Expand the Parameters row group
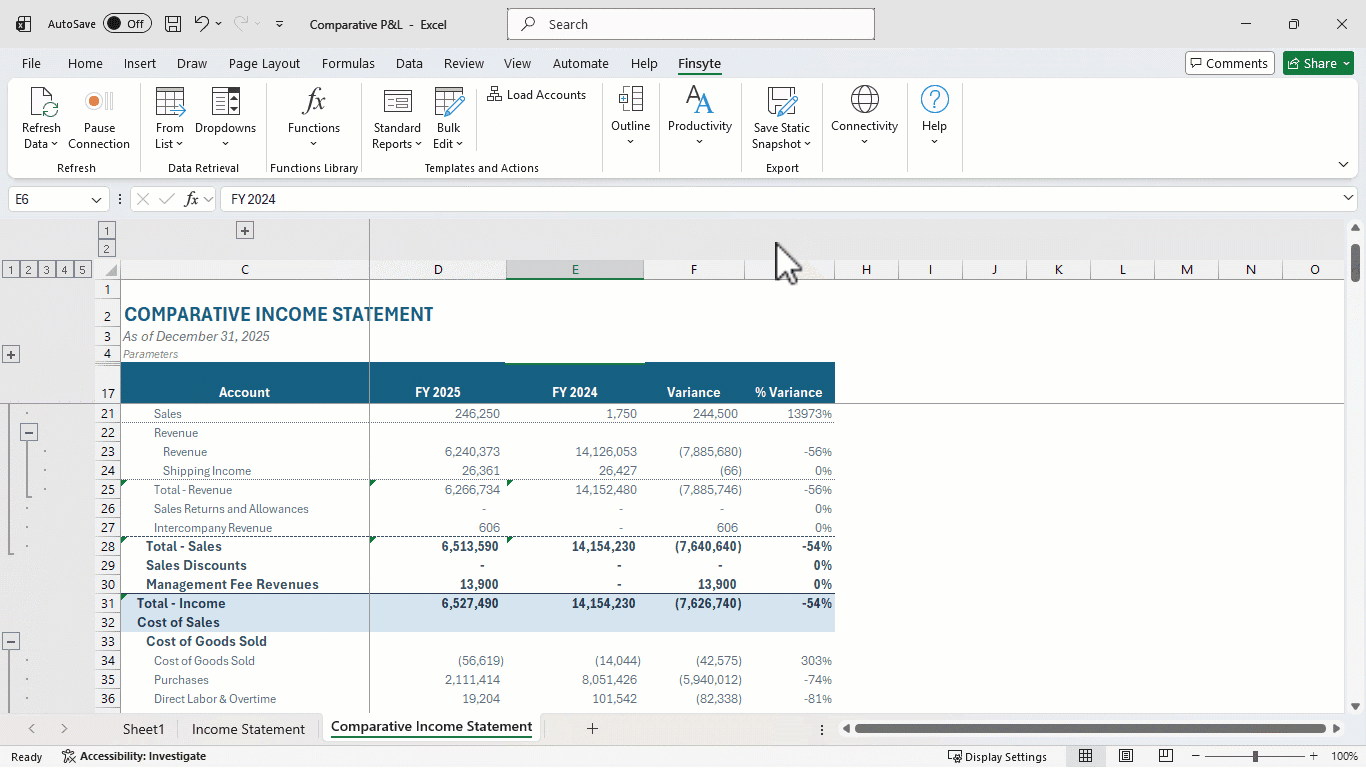Image resolution: width=1366 pixels, height=768 pixels. [x=11, y=354]
